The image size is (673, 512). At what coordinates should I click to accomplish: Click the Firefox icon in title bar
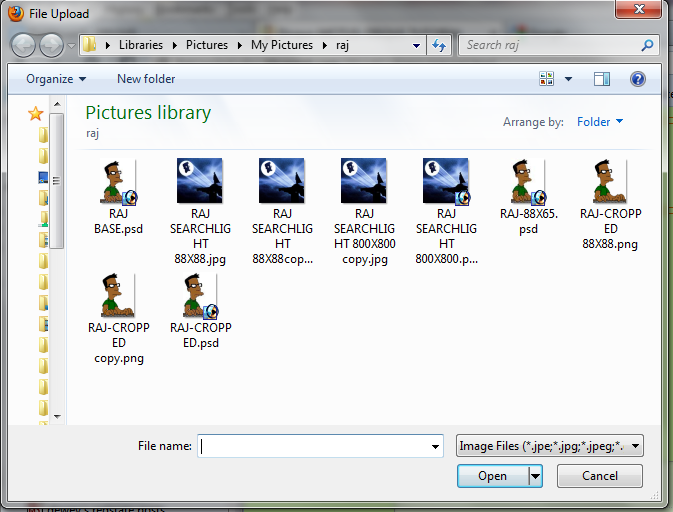pyautogui.click(x=15, y=13)
